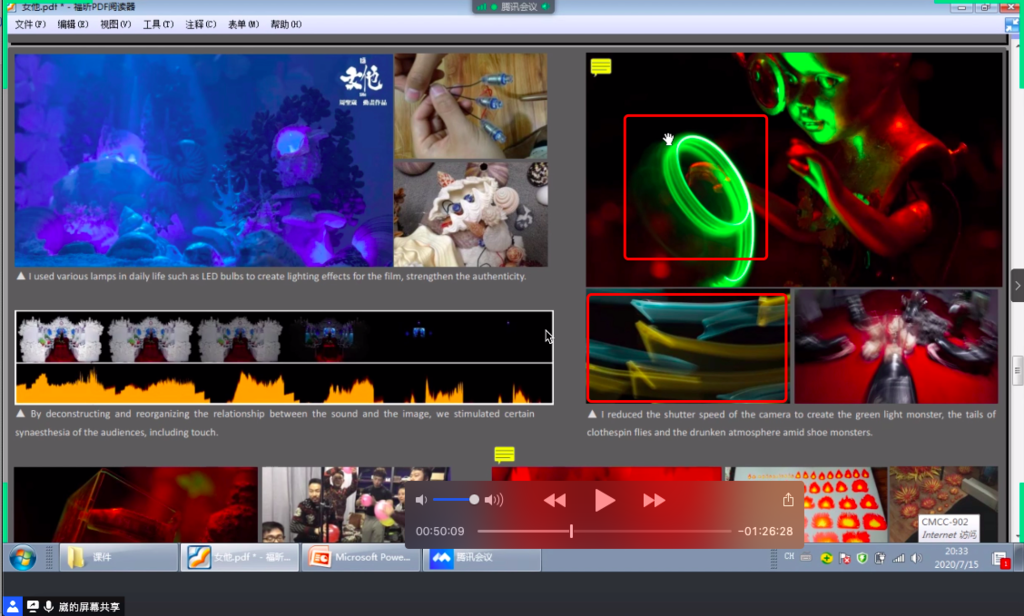Click the keyboard icon in the system tray
Viewport: 1024px width, 616px height.
click(807, 558)
